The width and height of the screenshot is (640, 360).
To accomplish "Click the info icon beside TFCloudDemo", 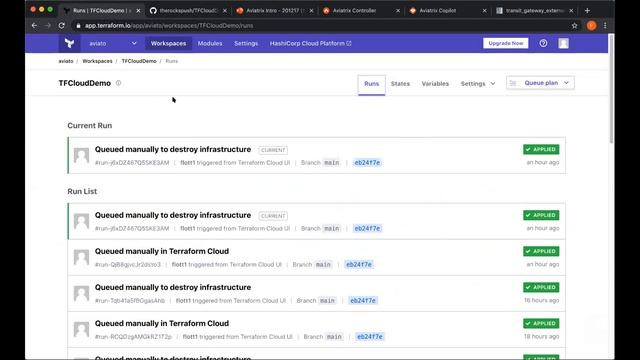I will 118,83.
